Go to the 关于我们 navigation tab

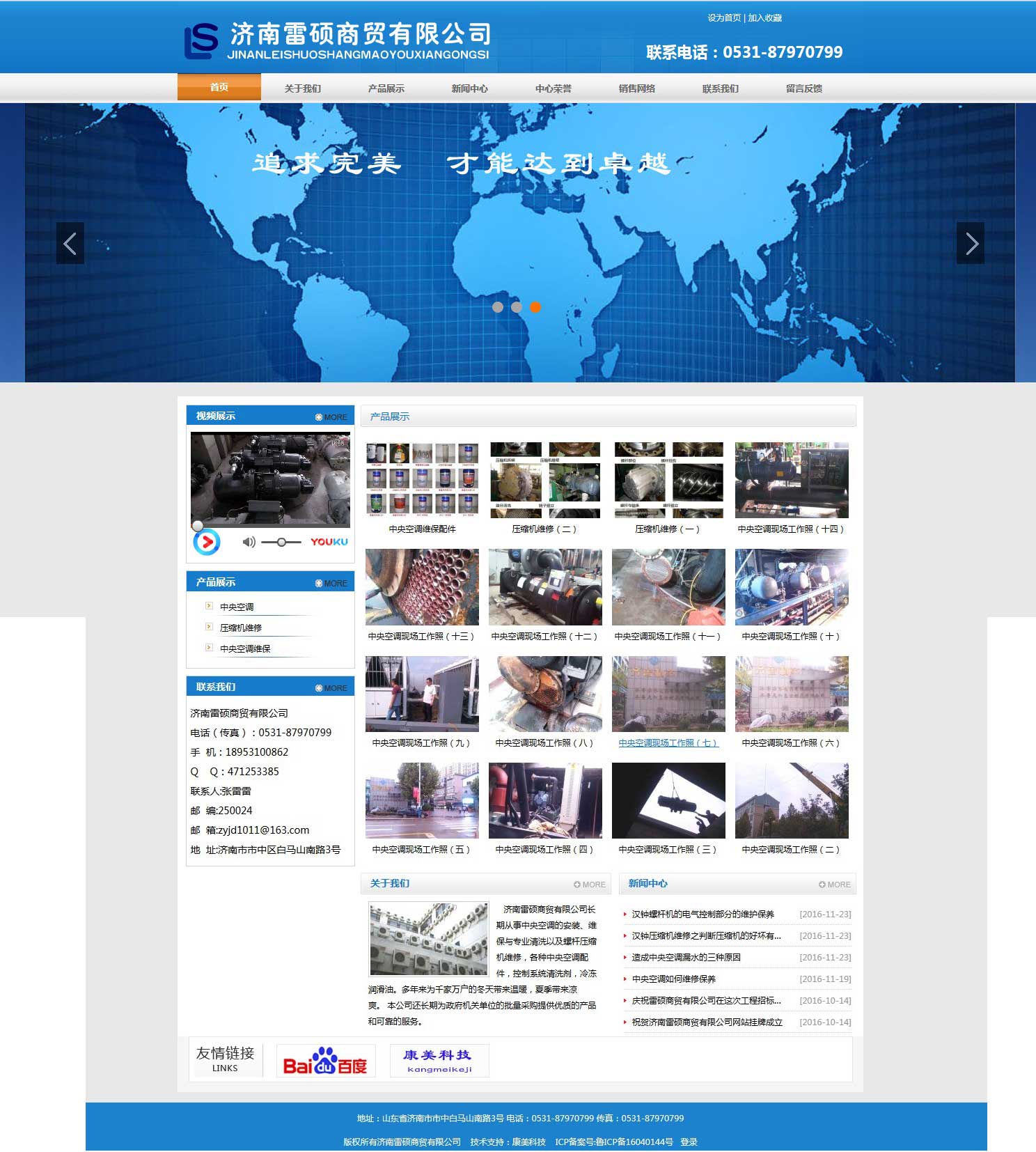point(302,88)
